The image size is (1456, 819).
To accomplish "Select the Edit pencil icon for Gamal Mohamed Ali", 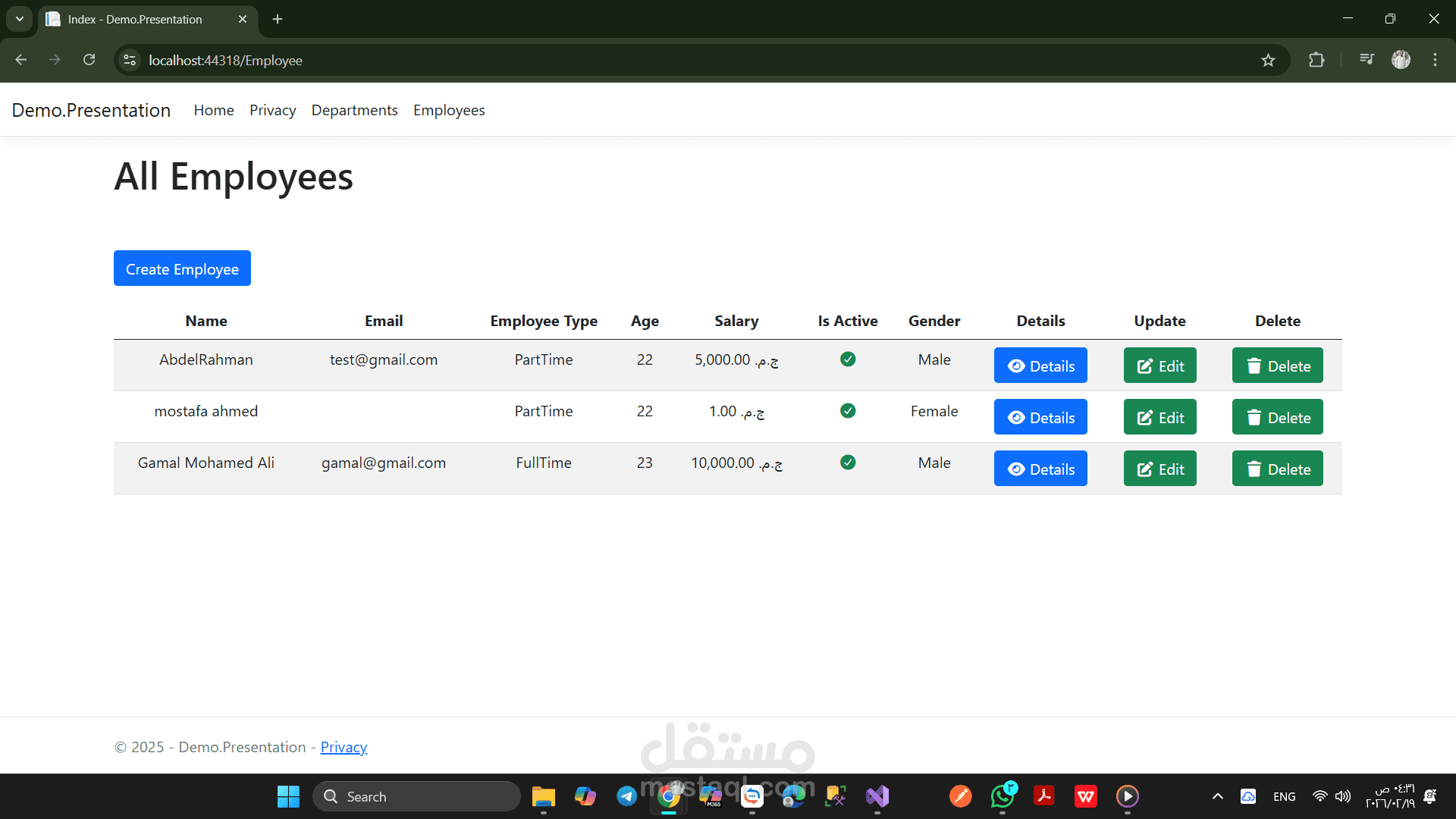I will tap(1146, 469).
